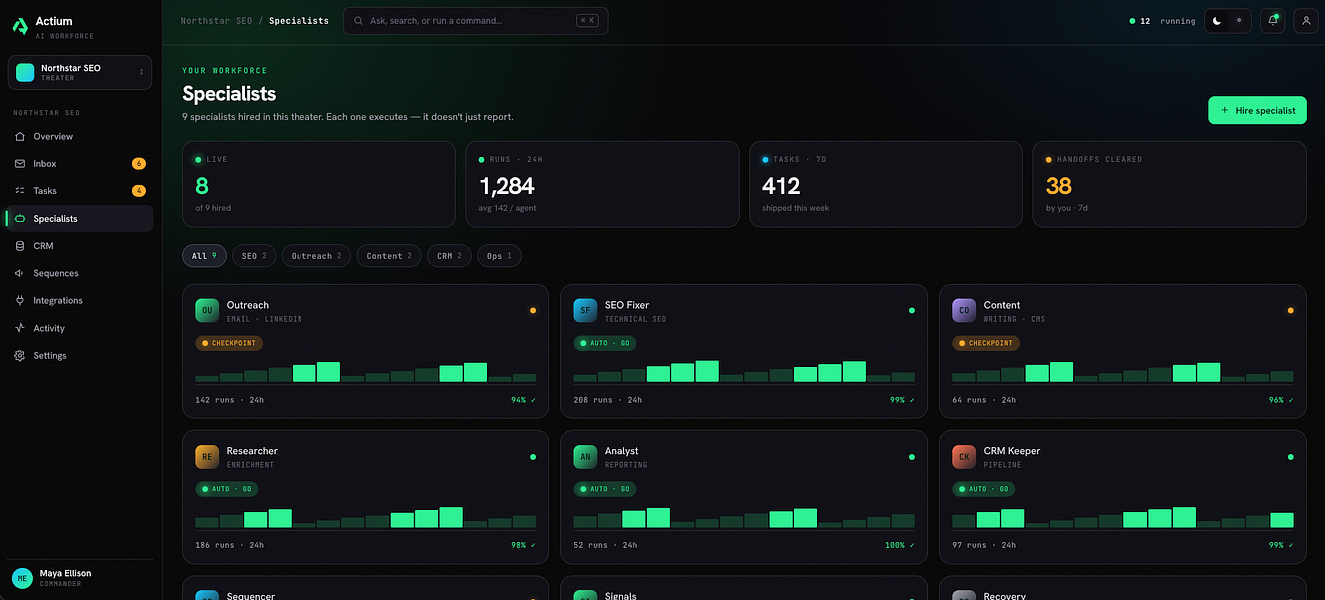The image size is (1325, 600).
Task: Click the 1,284 runs stat value
Action: pos(507,186)
